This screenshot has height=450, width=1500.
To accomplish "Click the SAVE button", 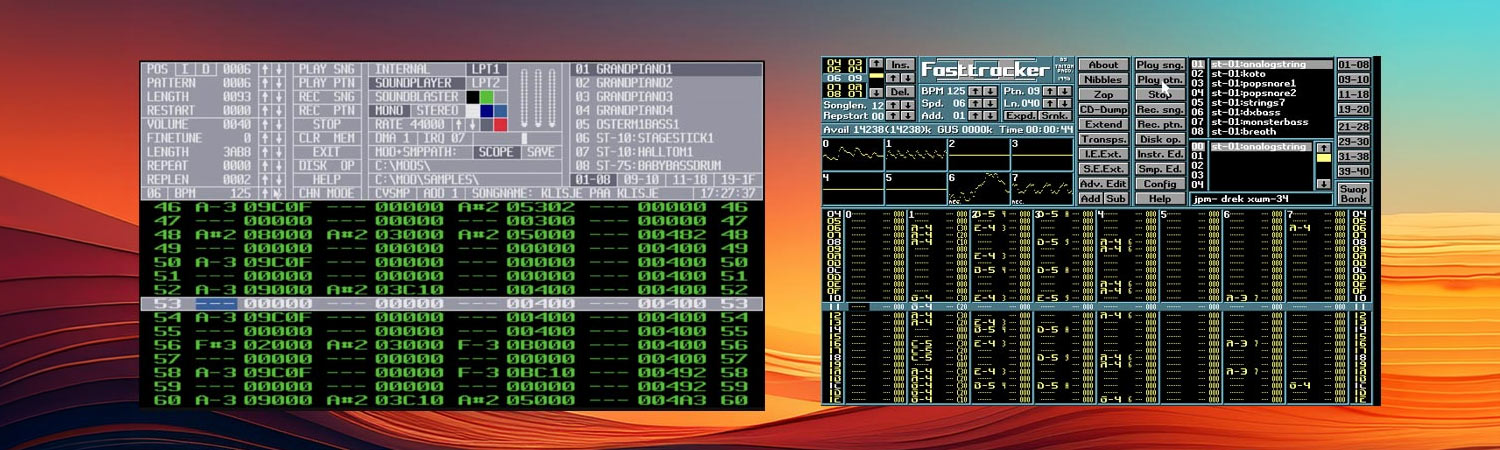I will 541,152.
